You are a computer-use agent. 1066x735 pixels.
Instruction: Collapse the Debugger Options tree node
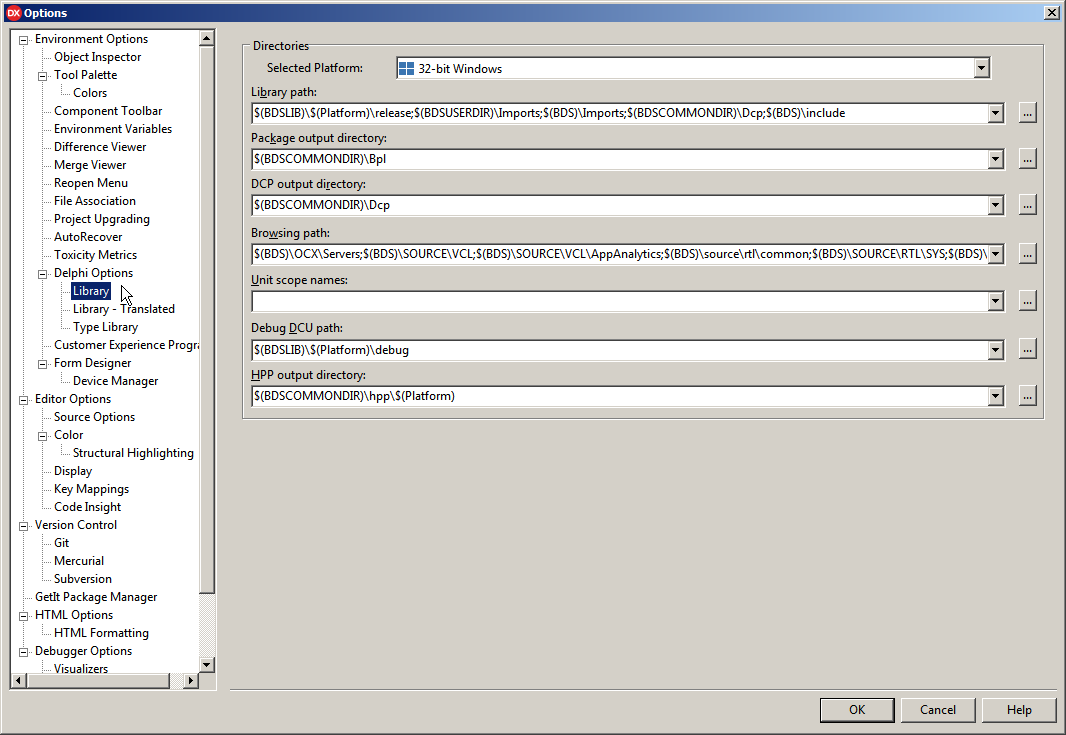coord(23,652)
